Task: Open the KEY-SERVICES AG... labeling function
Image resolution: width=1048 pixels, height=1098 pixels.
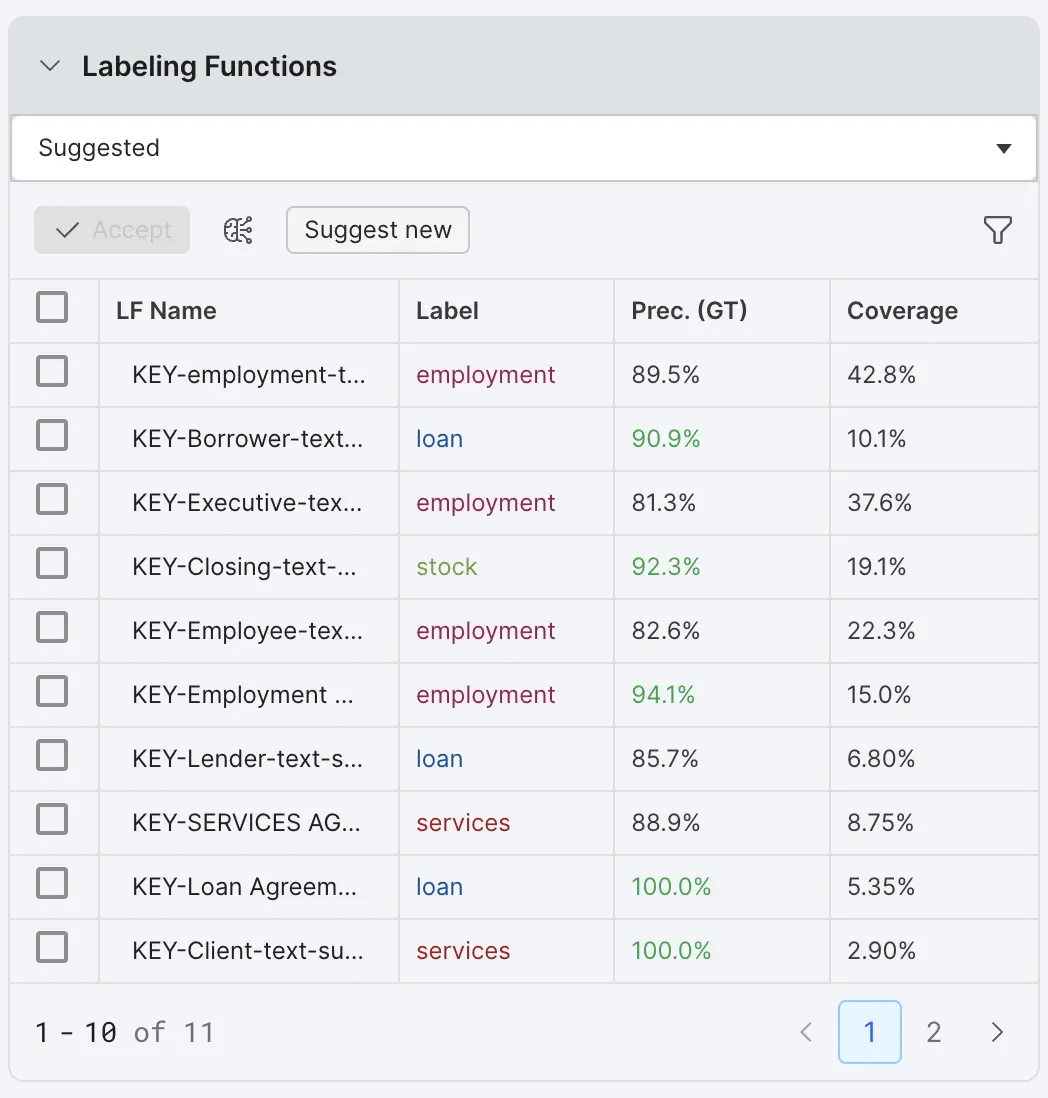Action: tap(246, 823)
